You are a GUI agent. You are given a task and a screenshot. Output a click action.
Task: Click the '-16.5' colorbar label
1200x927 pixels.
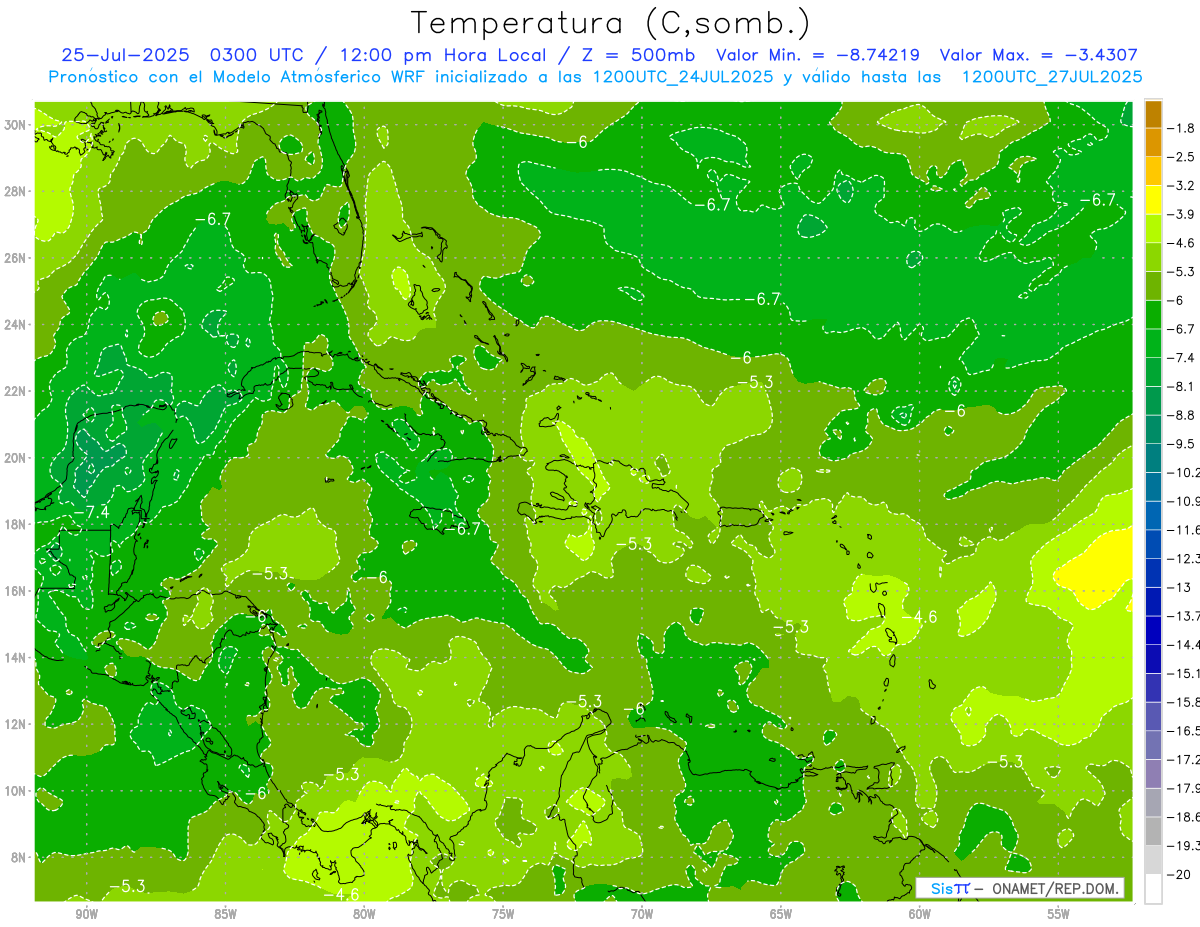coord(1183,730)
